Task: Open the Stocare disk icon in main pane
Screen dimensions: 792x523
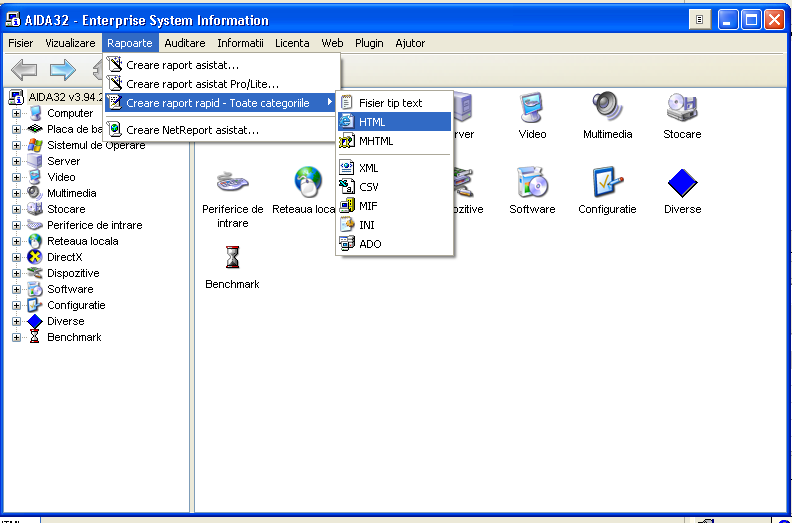Action: pyautogui.click(x=682, y=107)
